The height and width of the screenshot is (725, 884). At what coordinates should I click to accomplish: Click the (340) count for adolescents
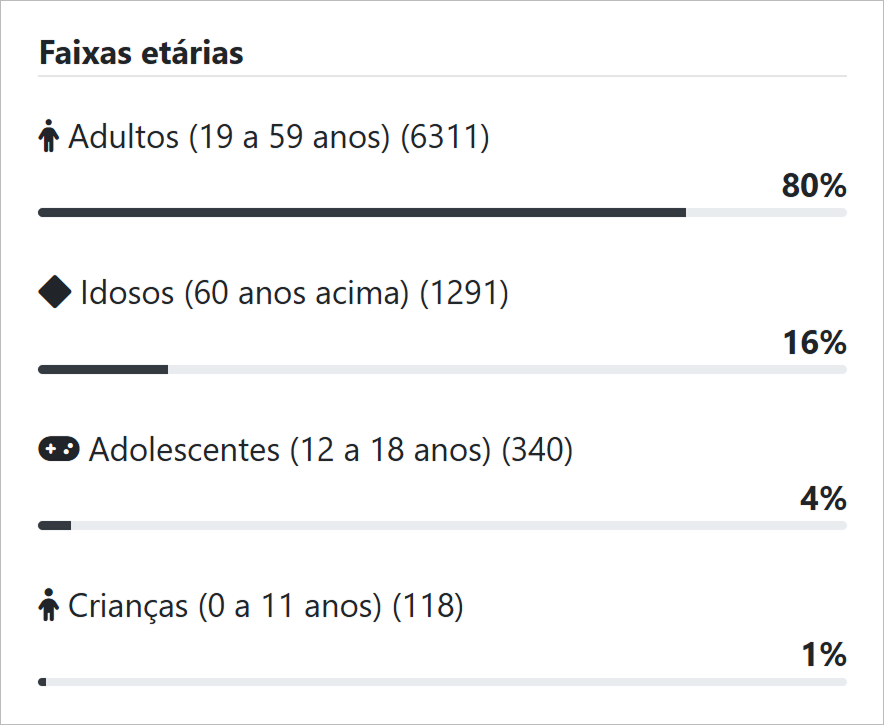point(537,450)
